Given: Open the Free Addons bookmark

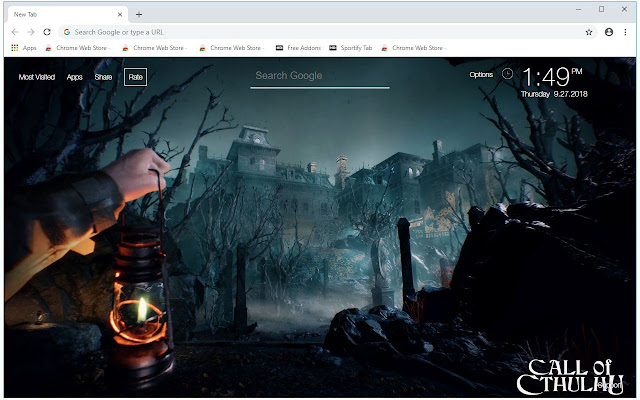Looking at the screenshot, I should [298, 48].
